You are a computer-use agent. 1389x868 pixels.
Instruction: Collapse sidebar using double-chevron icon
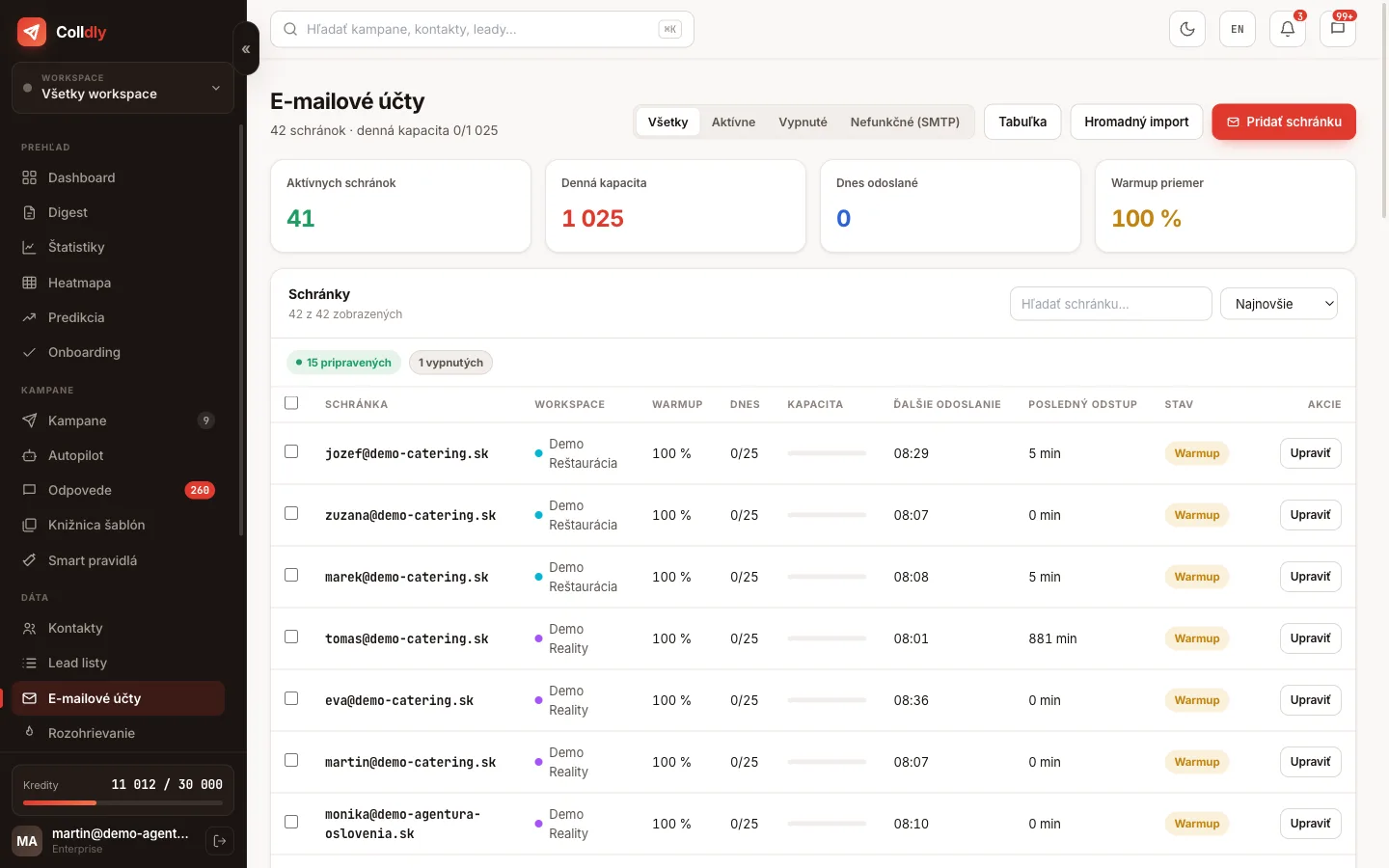[246, 48]
